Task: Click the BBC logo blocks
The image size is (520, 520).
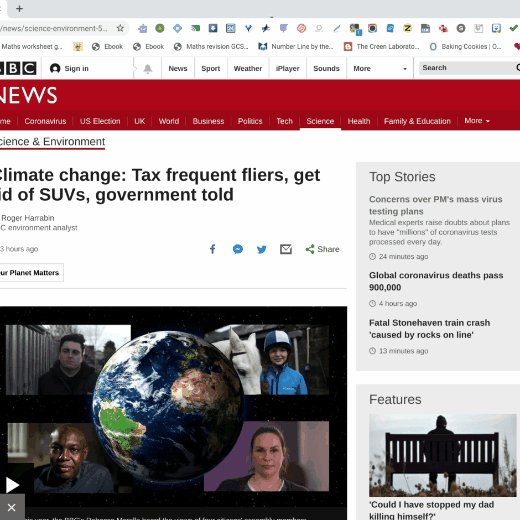Action: (18, 68)
